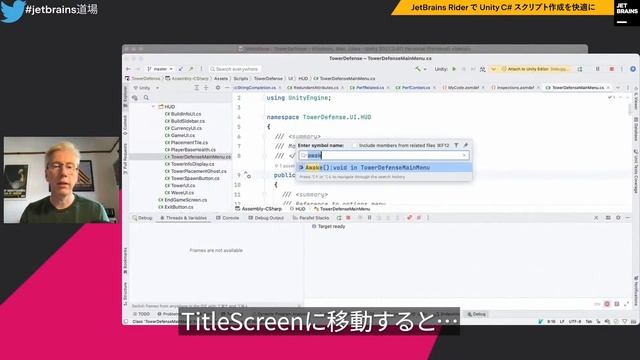The image size is (640, 360).
Task: Close the debug panel with X
Action: click(x=596, y=218)
